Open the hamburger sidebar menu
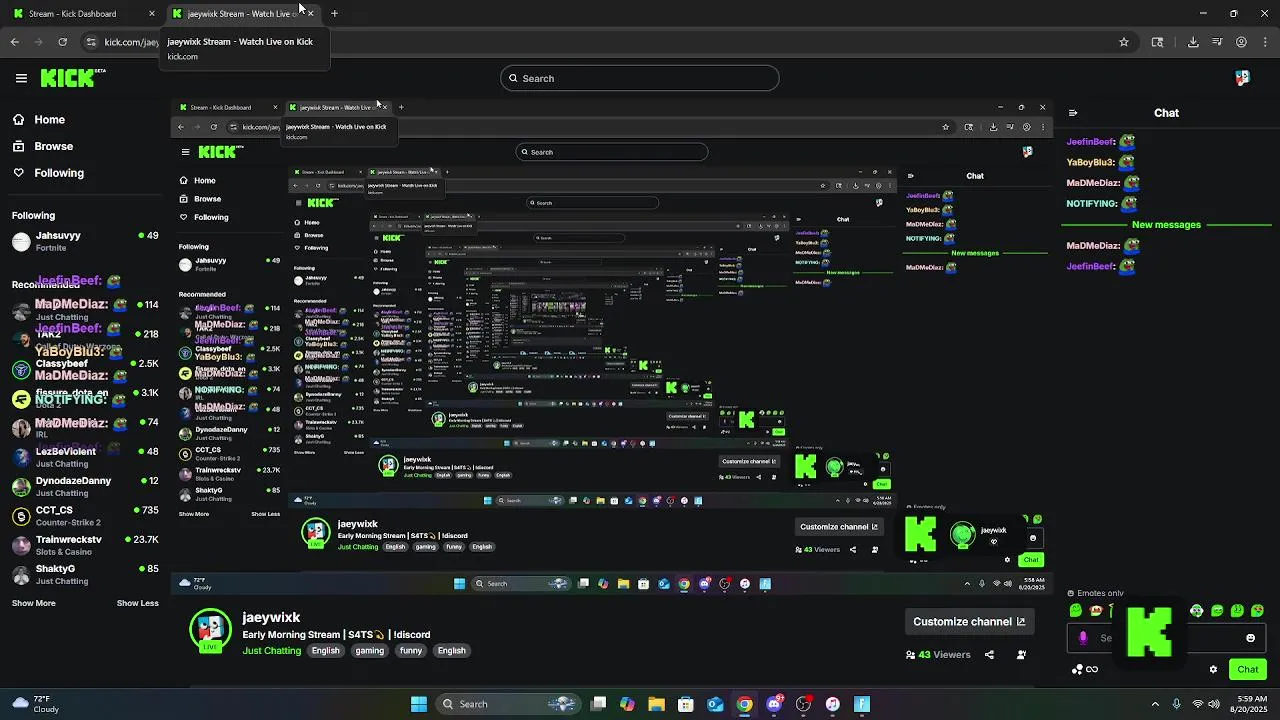The image size is (1280, 720). [21, 78]
